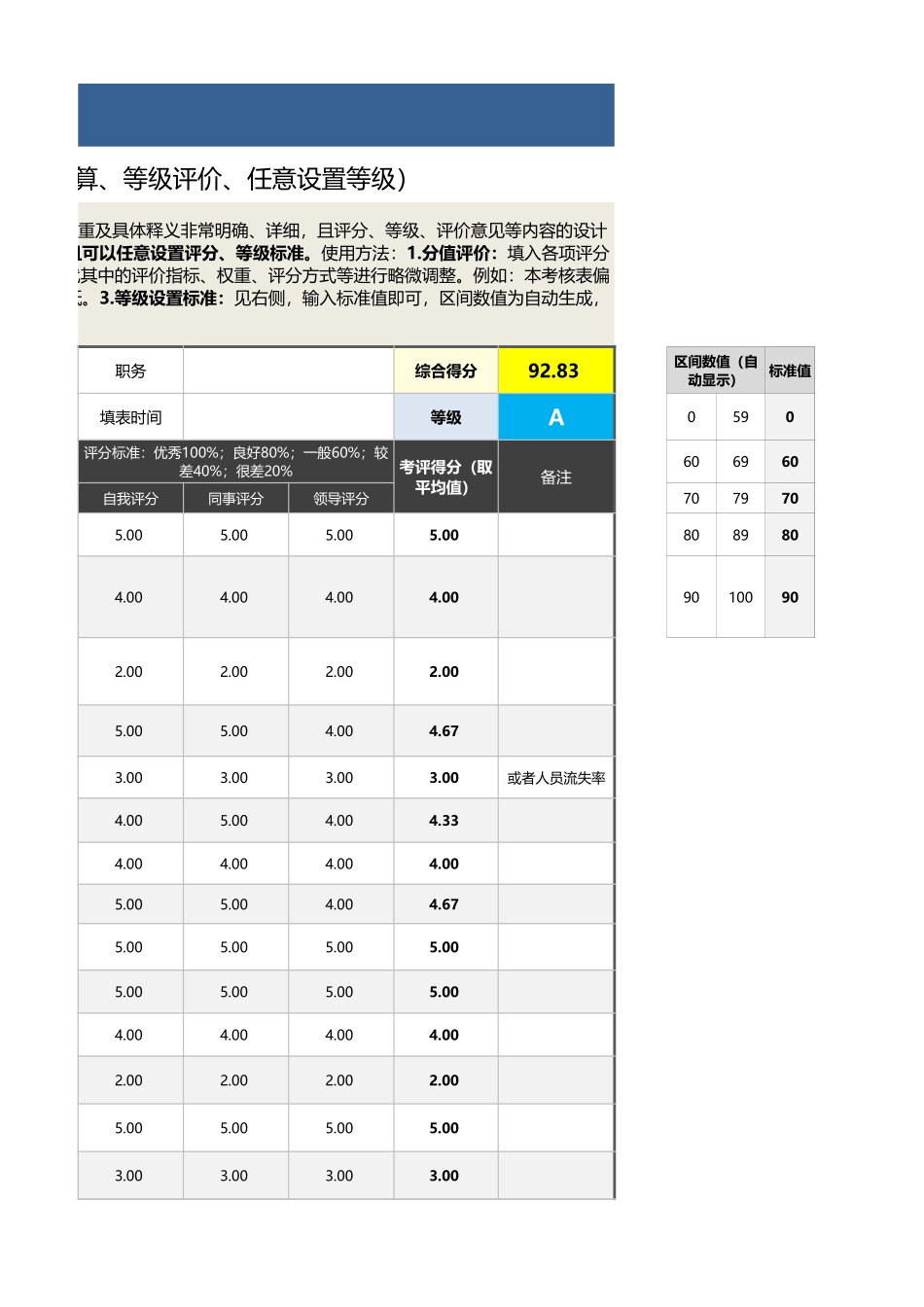Click the interval upper value 59

click(740, 417)
